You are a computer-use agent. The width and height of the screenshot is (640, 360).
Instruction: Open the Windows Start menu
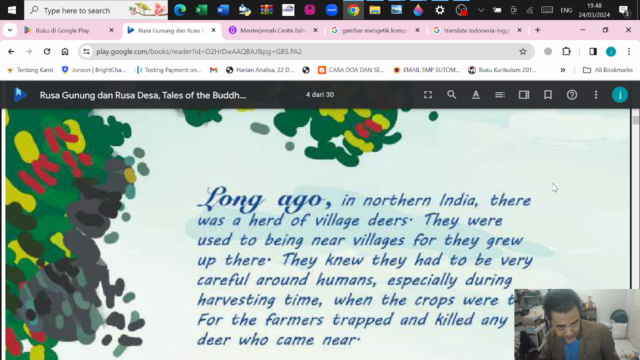click(x=12, y=10)
